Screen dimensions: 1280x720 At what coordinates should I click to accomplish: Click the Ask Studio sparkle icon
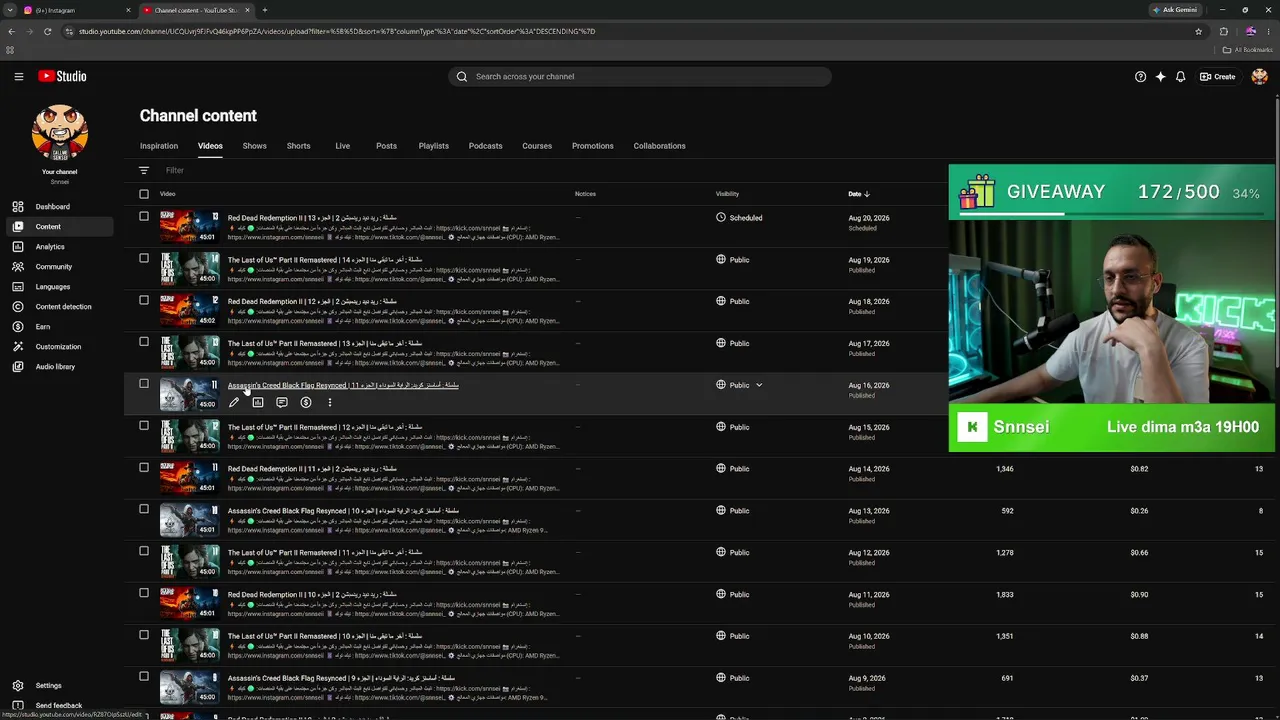pyautogui.click(x=1160, y=76)
